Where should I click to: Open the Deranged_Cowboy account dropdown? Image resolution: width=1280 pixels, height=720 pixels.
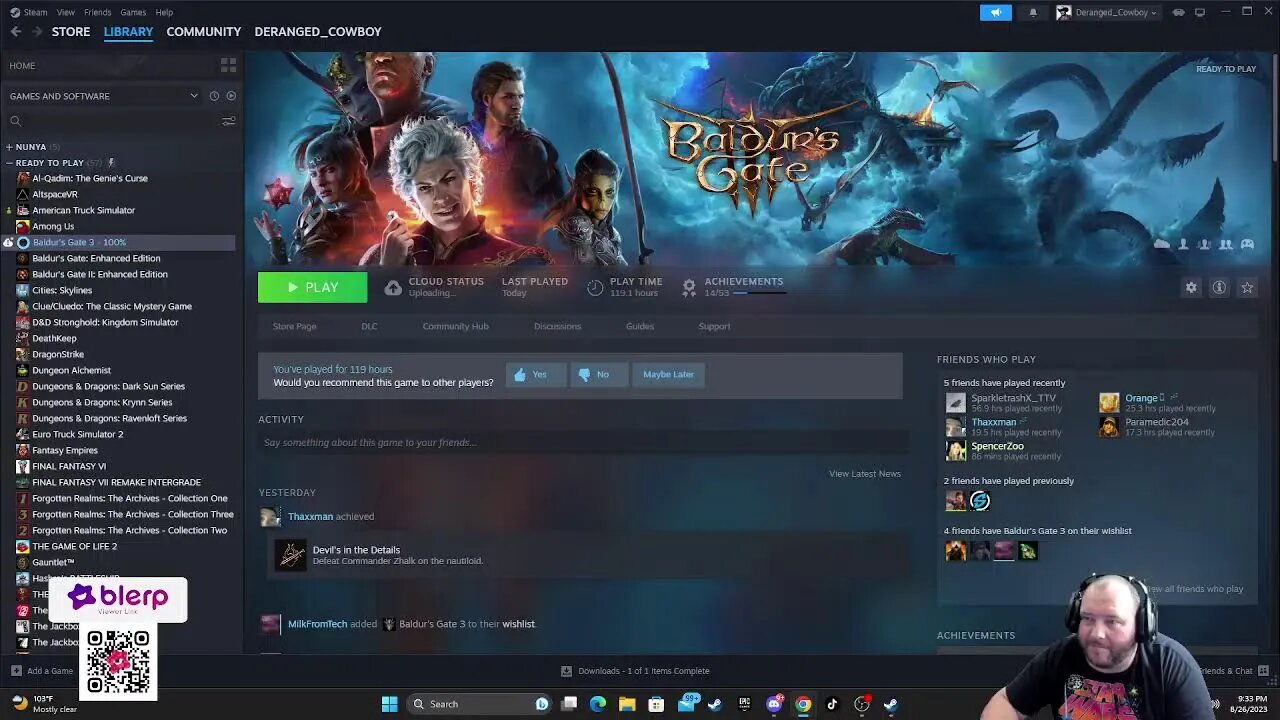click(1107, 12)
